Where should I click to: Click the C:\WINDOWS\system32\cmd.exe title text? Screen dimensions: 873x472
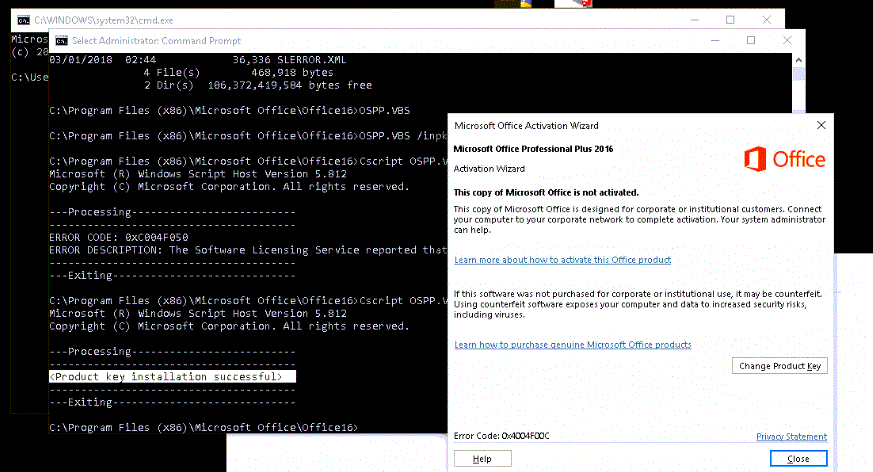coord(104,21)
